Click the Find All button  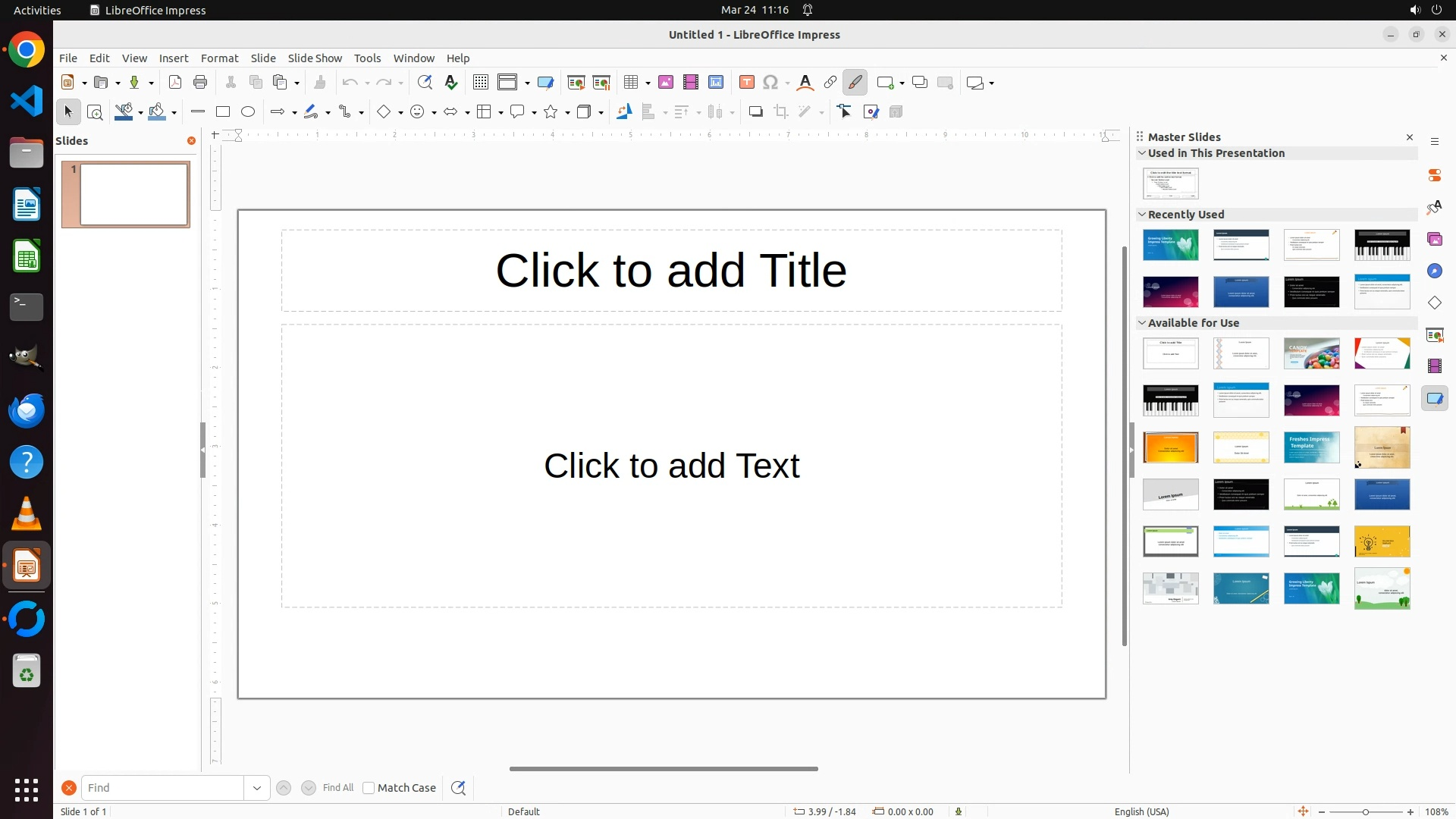point(337,788)
